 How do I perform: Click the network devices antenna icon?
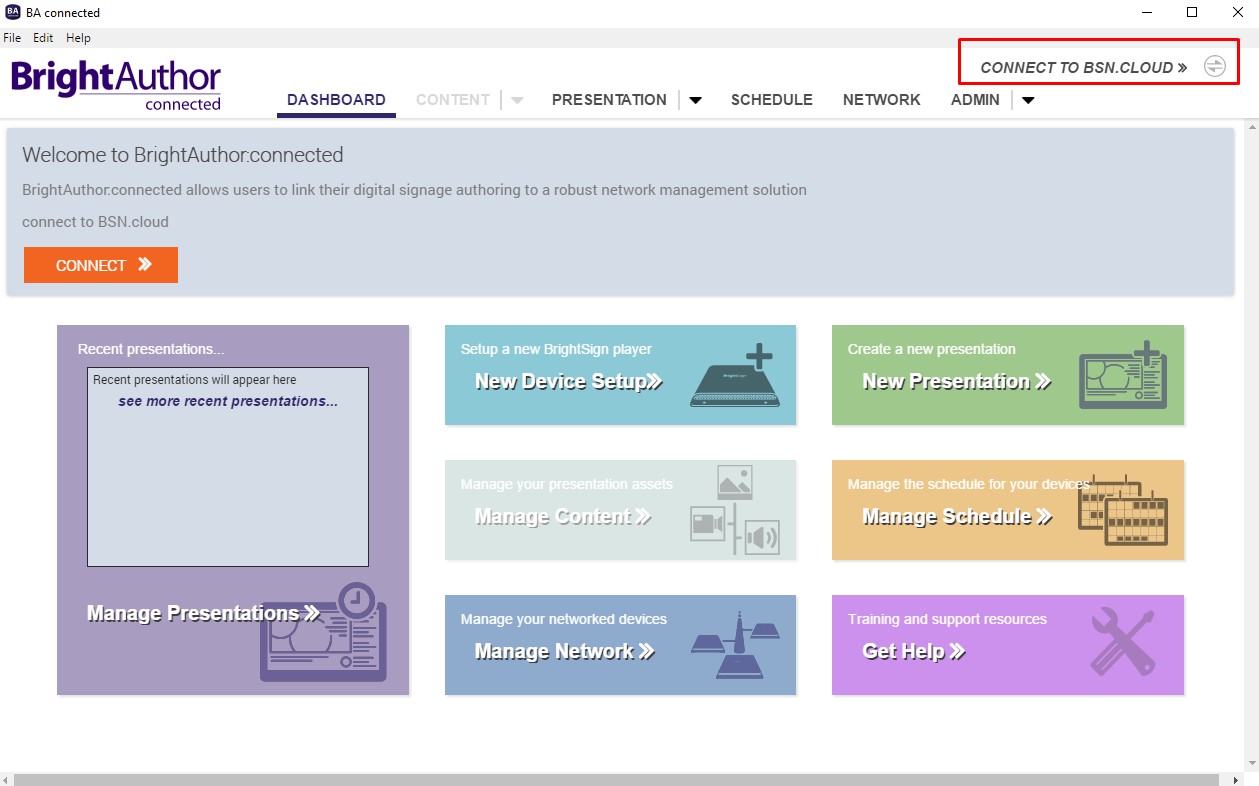coord(735,645)
